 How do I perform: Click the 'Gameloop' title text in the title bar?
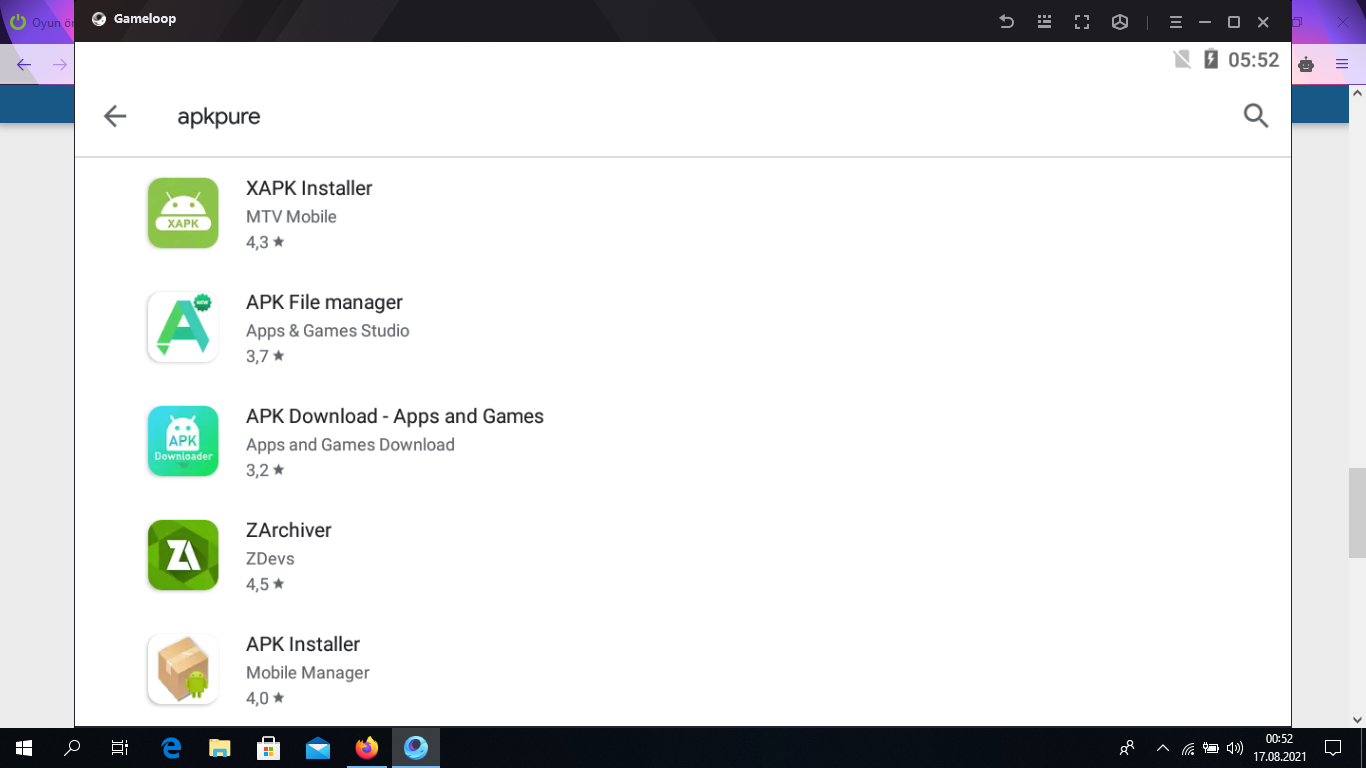[x=145, y=19]
